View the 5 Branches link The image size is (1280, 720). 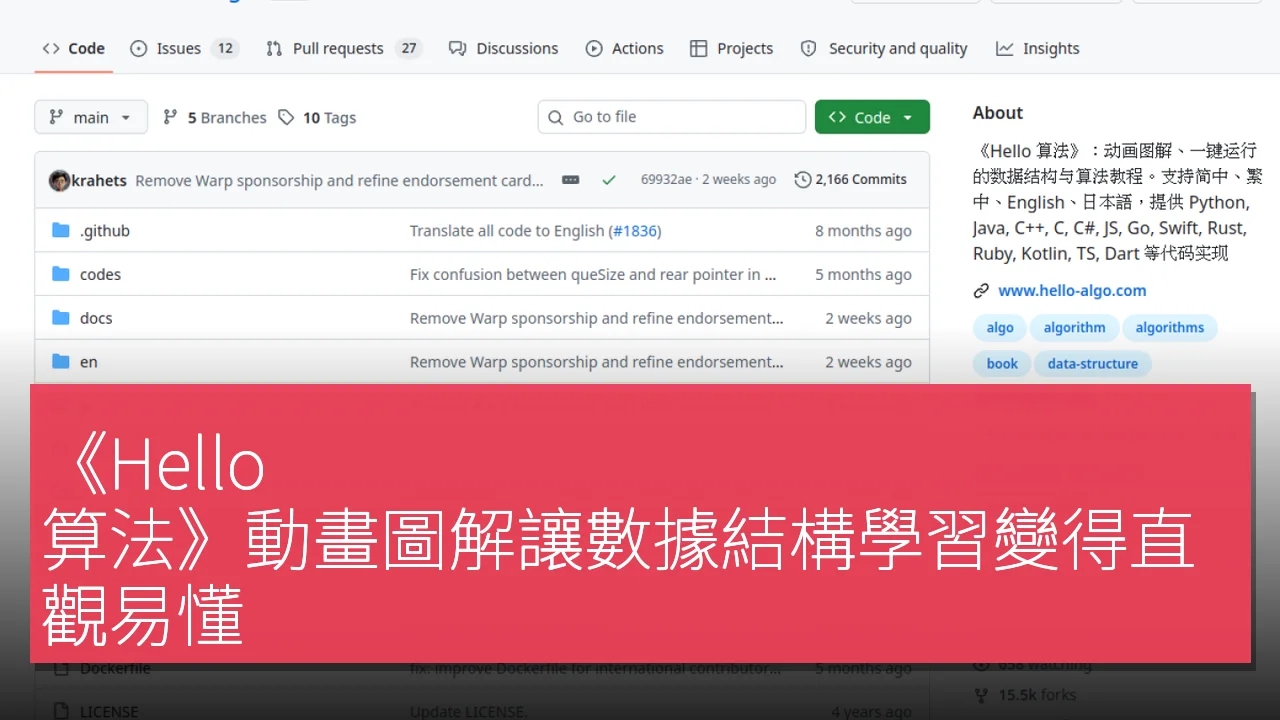(x=215, y=117)
